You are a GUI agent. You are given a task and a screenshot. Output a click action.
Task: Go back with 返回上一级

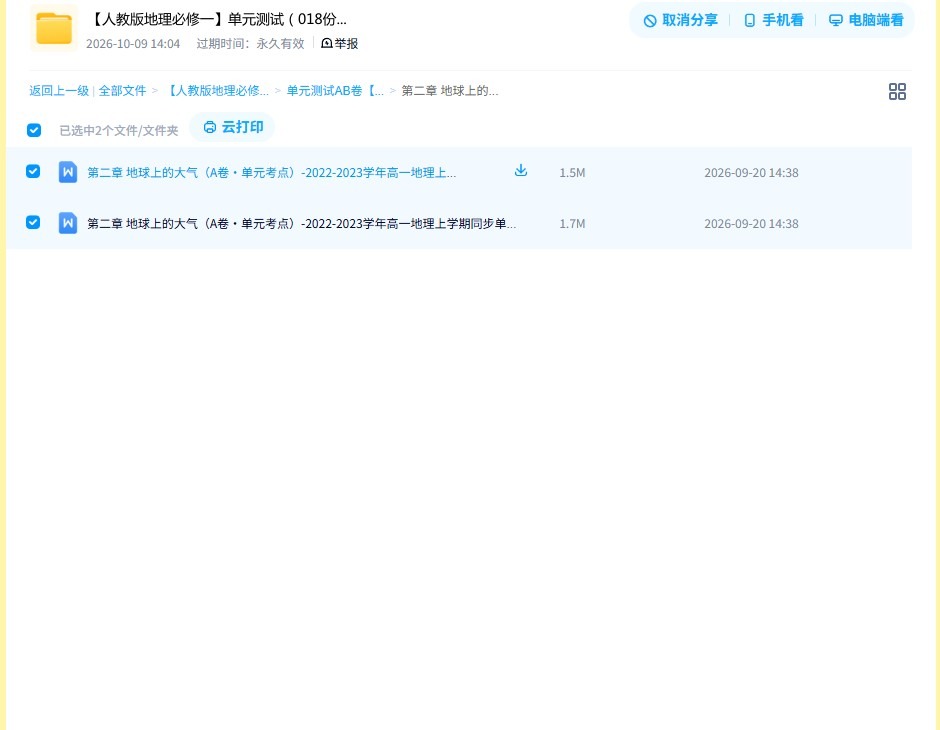point(59,91)
